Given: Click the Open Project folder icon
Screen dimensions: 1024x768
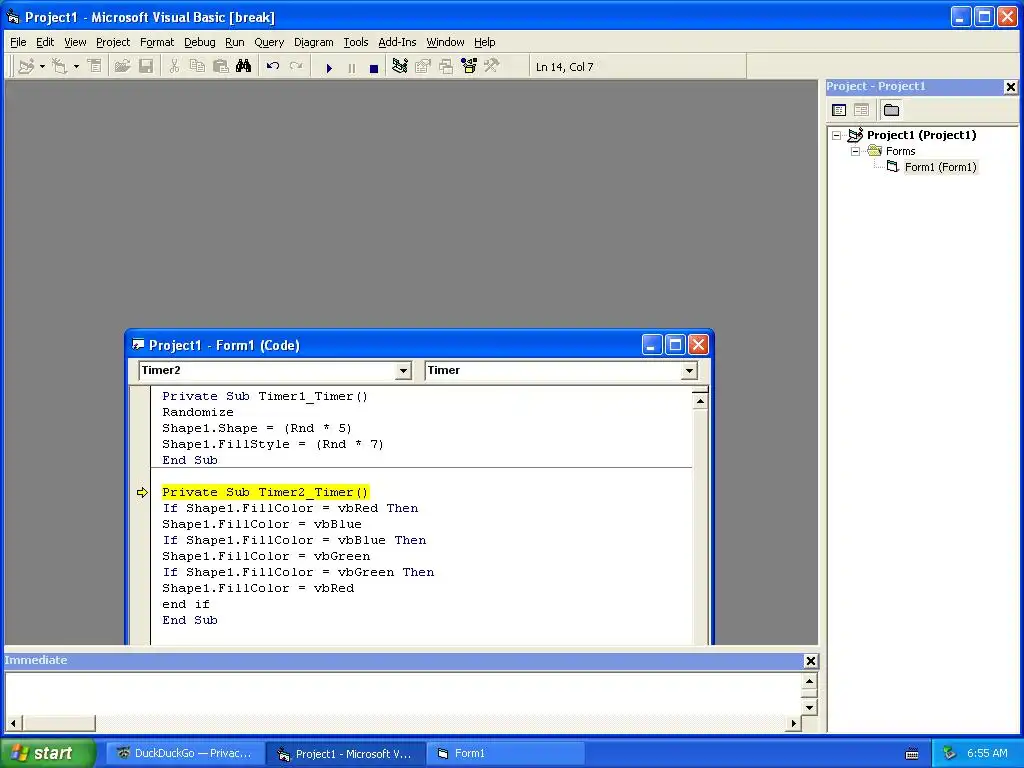Looking at the screenshot, I should (x=122, y=67).
